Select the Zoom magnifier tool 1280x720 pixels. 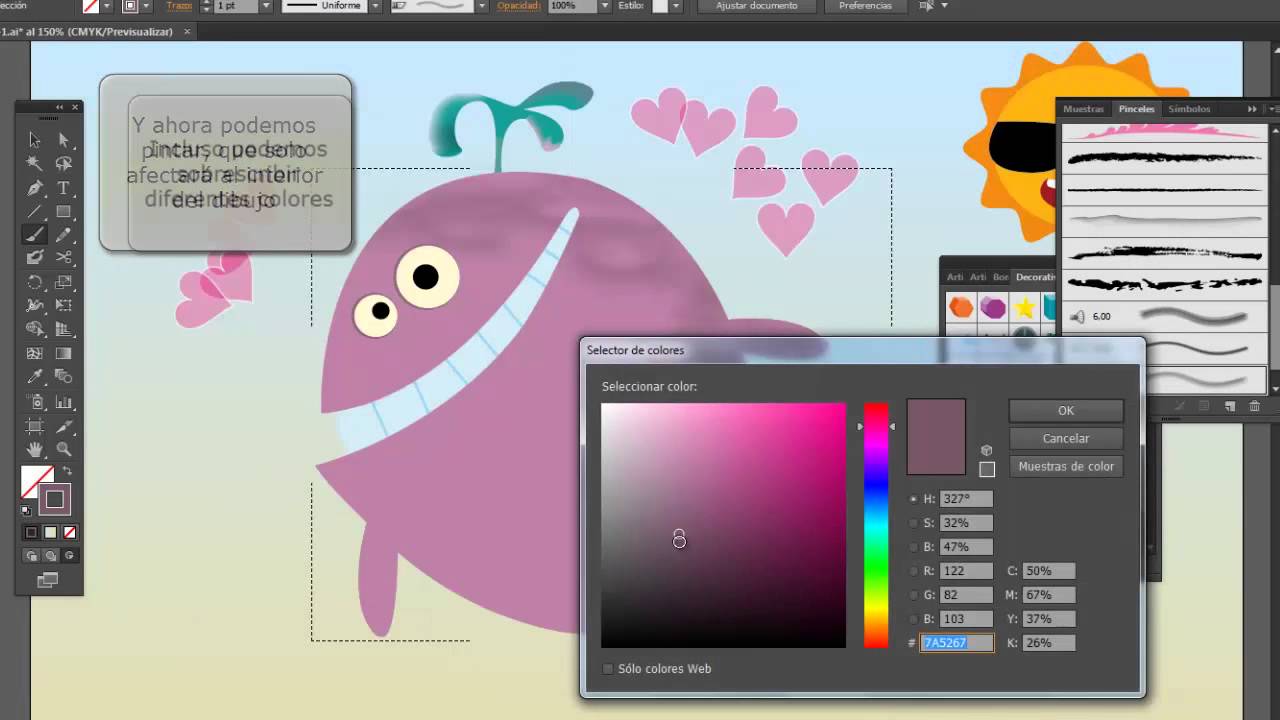pyautogui.click(x=64, y=449)
